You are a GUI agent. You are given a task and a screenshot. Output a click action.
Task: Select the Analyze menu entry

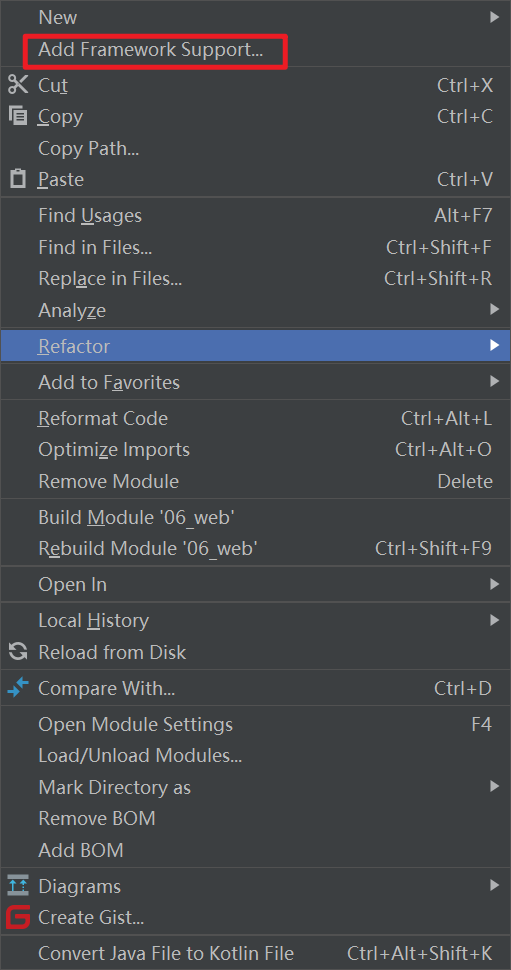tap(256, 310)
